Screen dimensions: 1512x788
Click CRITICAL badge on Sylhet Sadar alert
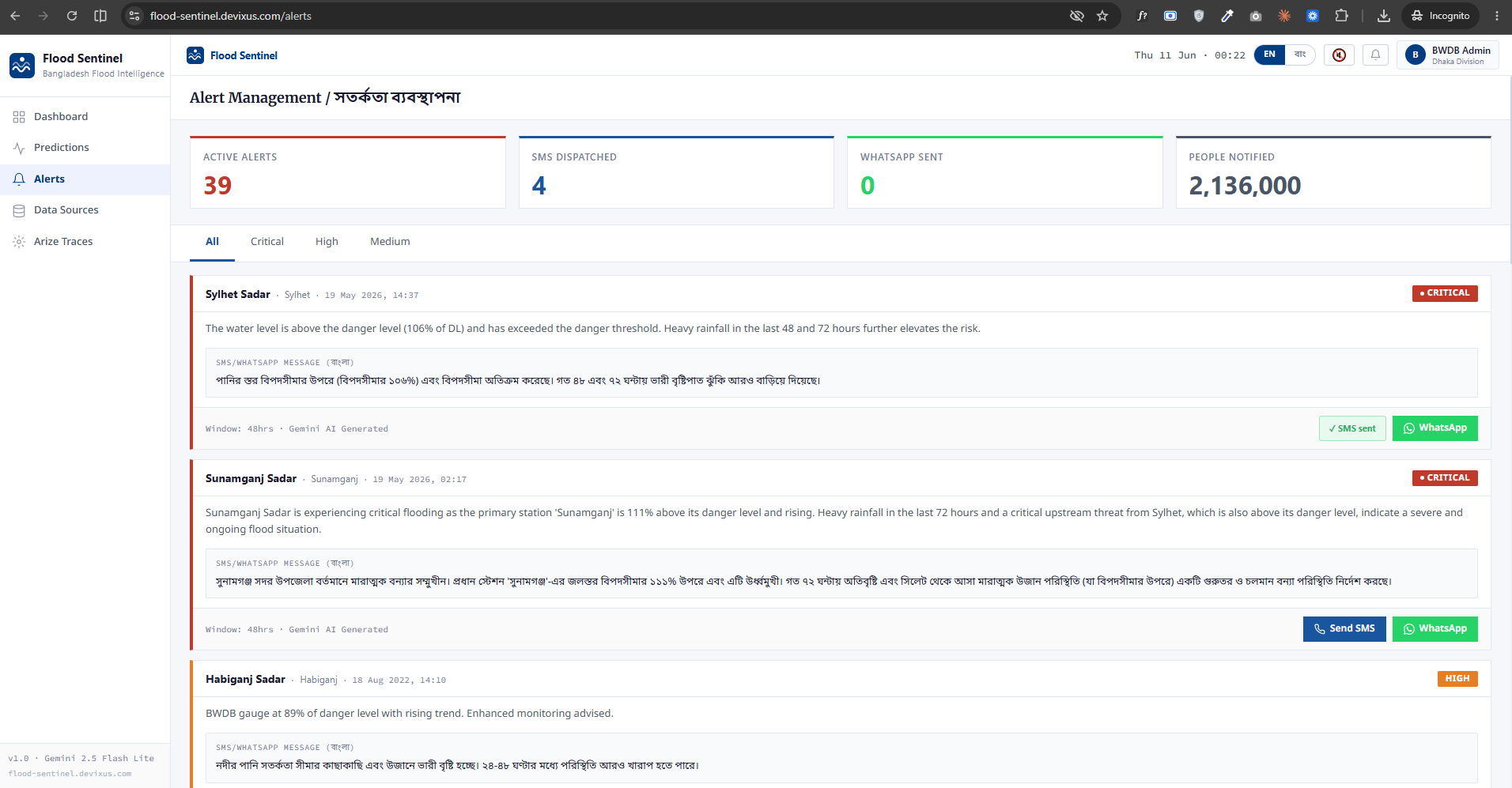point(1445,293)
